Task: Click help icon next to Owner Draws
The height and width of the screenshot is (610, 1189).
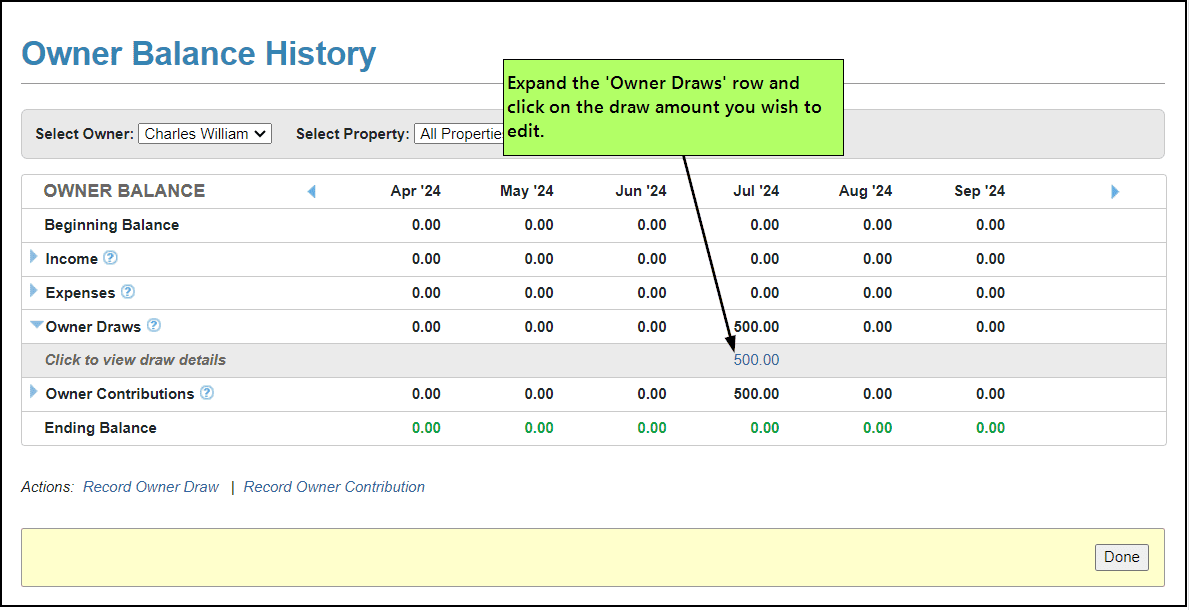Action: click(154, 326)
